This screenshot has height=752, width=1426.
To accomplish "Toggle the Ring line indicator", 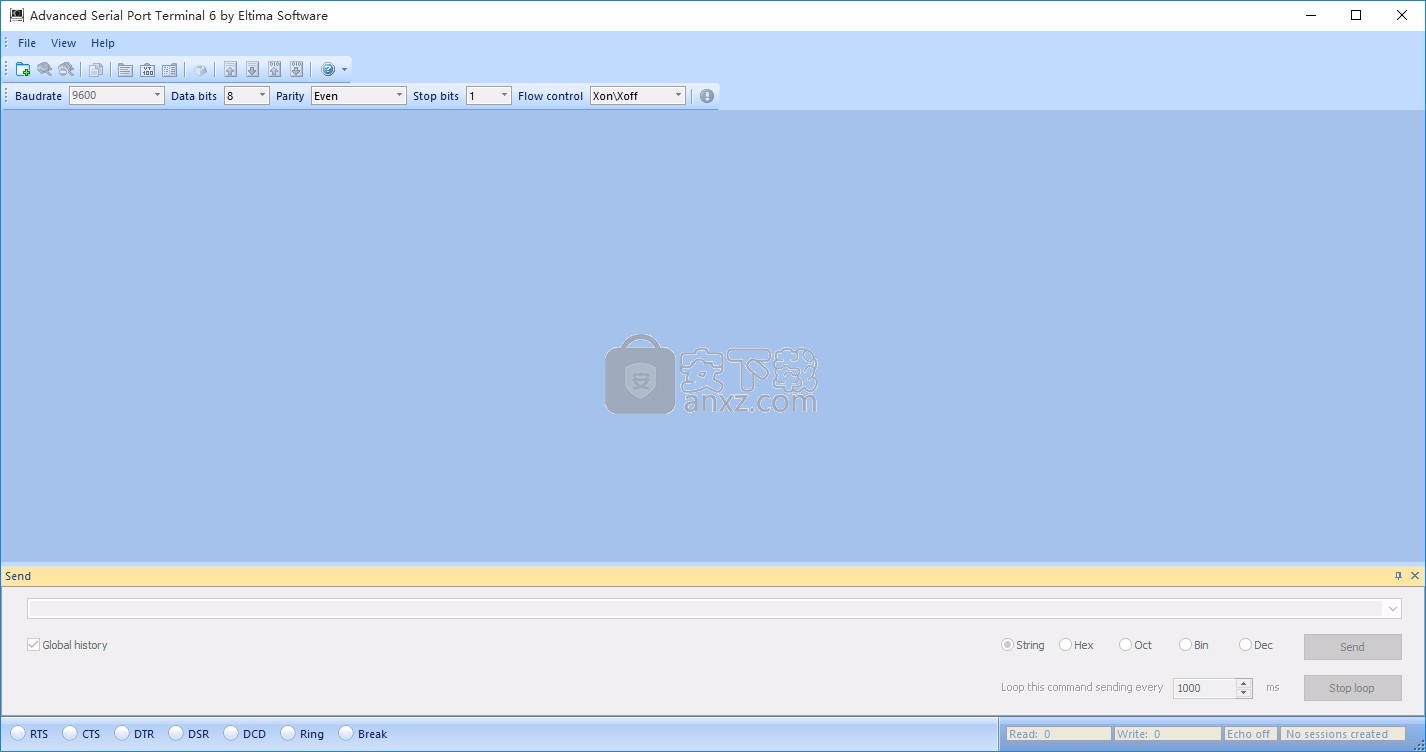I will (x=288, y=733).
